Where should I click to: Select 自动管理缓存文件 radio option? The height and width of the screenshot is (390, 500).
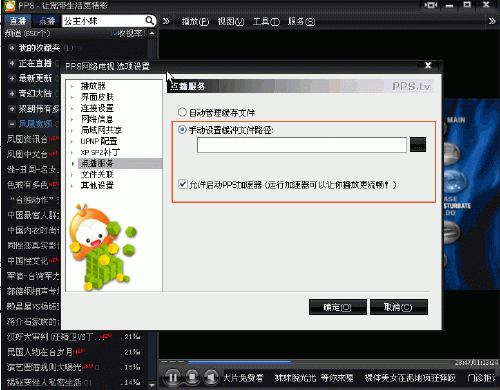click(182, 112)
